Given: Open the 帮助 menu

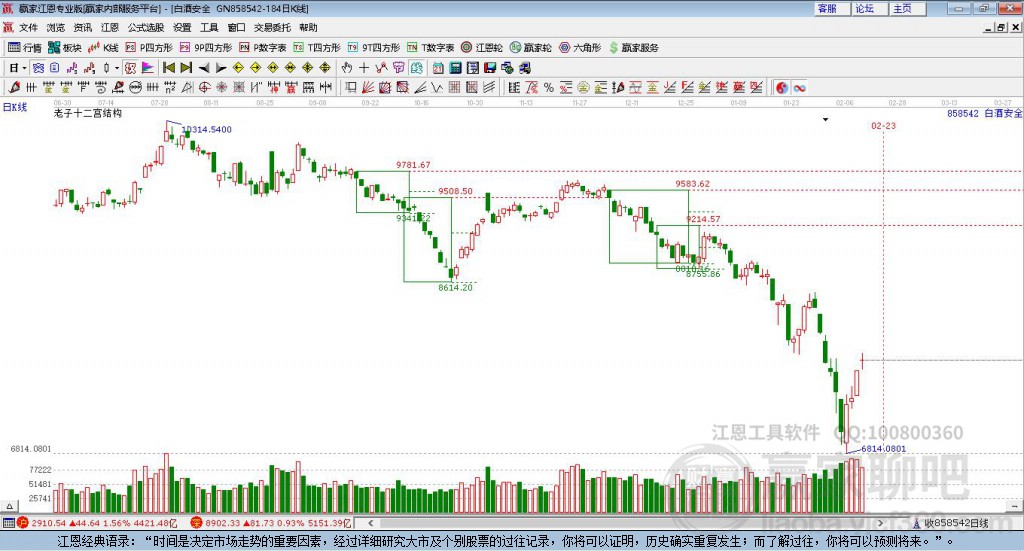Looking at the screenshot, I should coord(308,27).
